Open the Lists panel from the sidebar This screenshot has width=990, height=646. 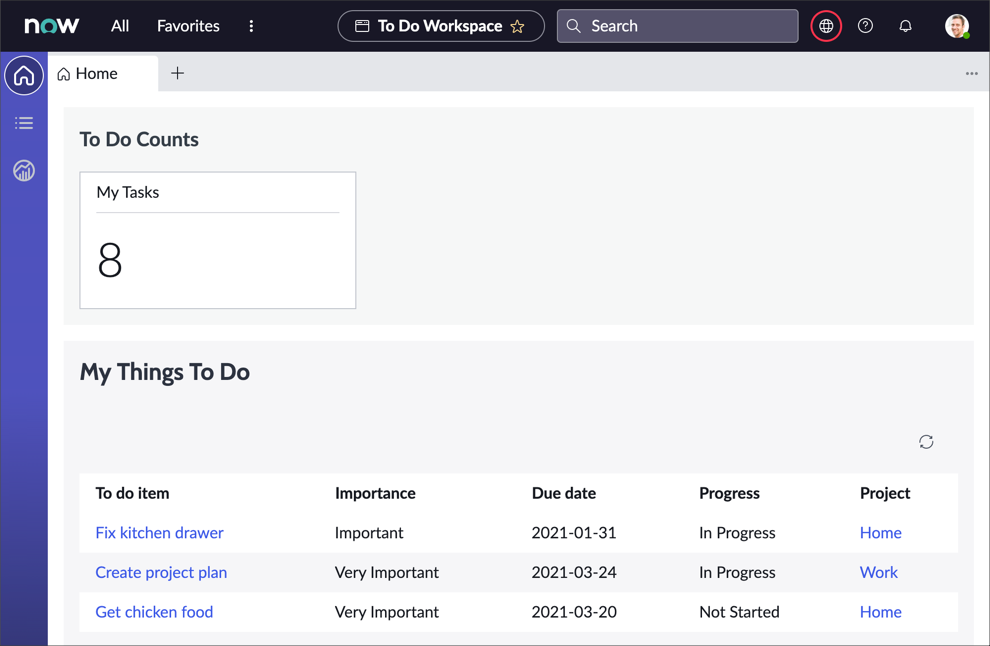23,122
